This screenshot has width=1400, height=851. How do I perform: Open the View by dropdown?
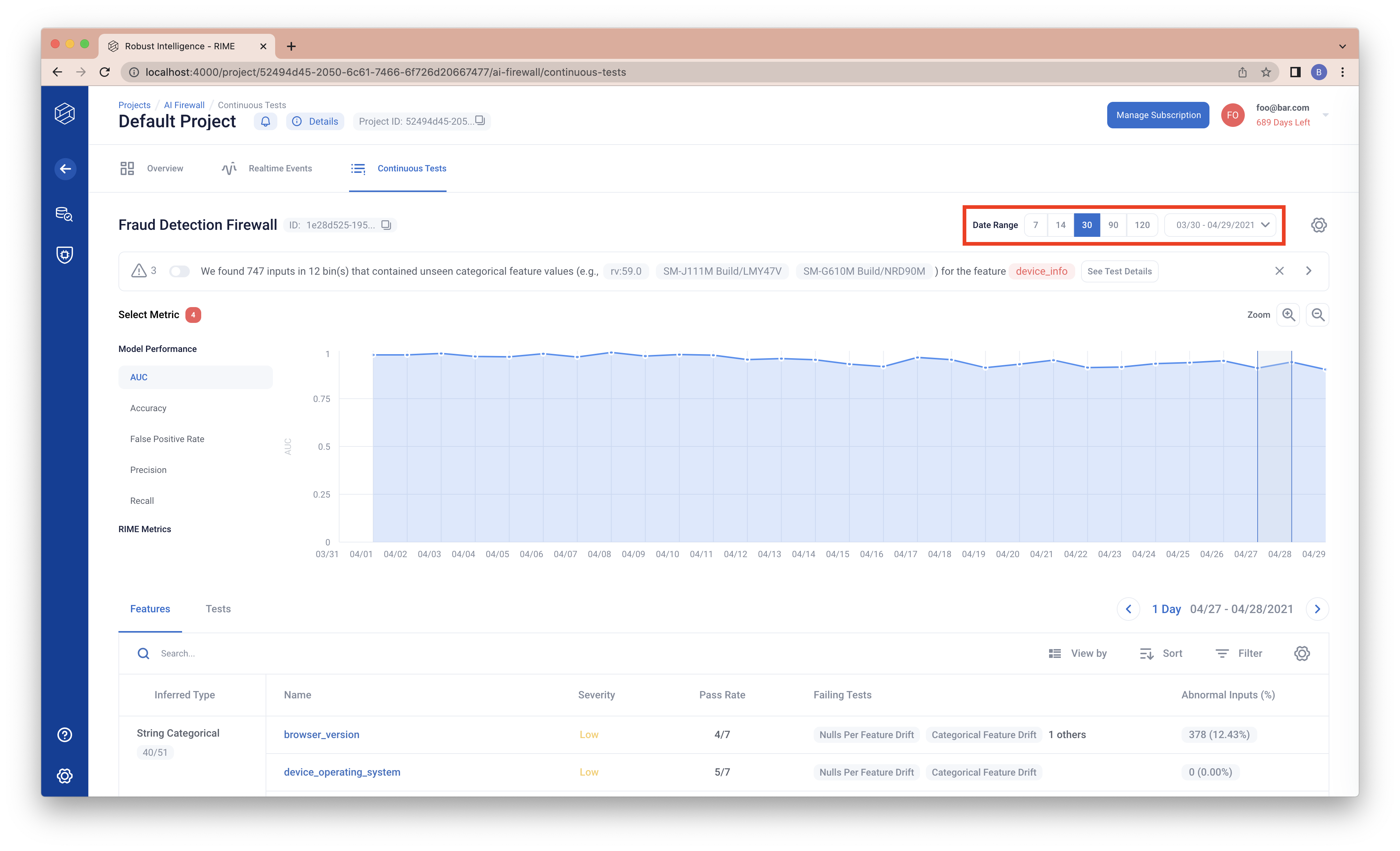point(1078,653)
